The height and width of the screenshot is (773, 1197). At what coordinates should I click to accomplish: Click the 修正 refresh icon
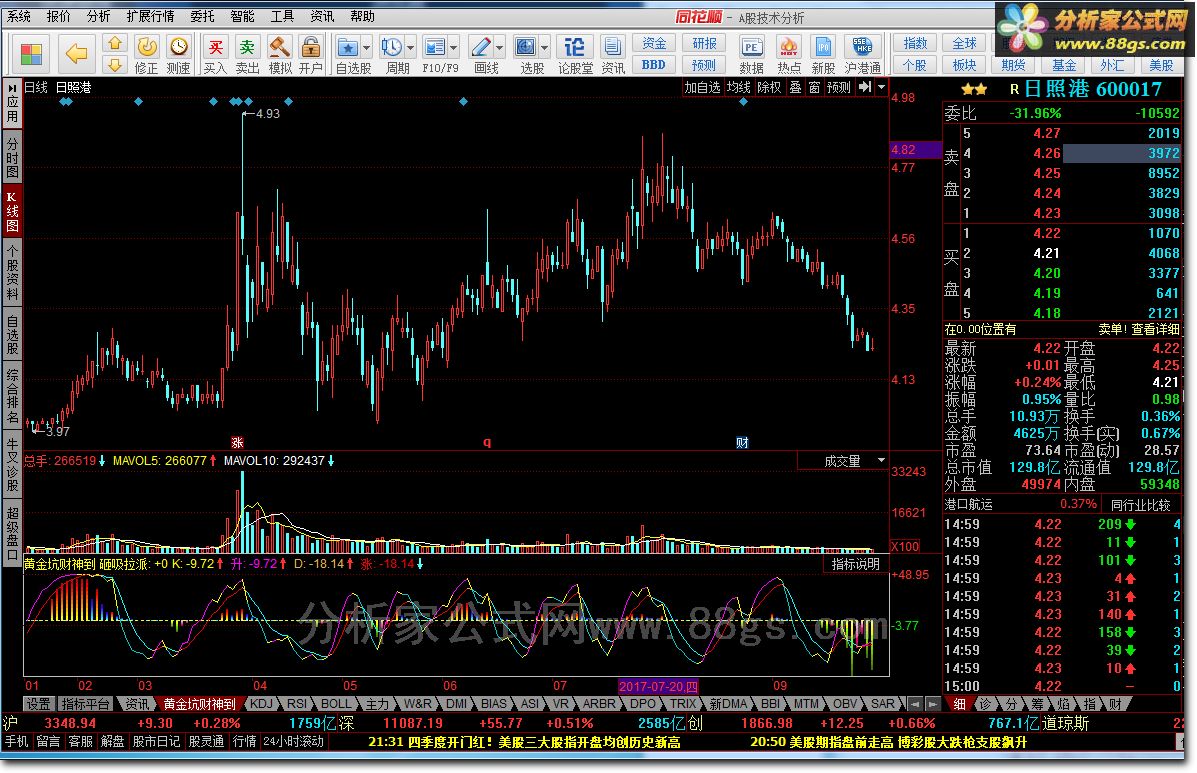tap(147, 47)
